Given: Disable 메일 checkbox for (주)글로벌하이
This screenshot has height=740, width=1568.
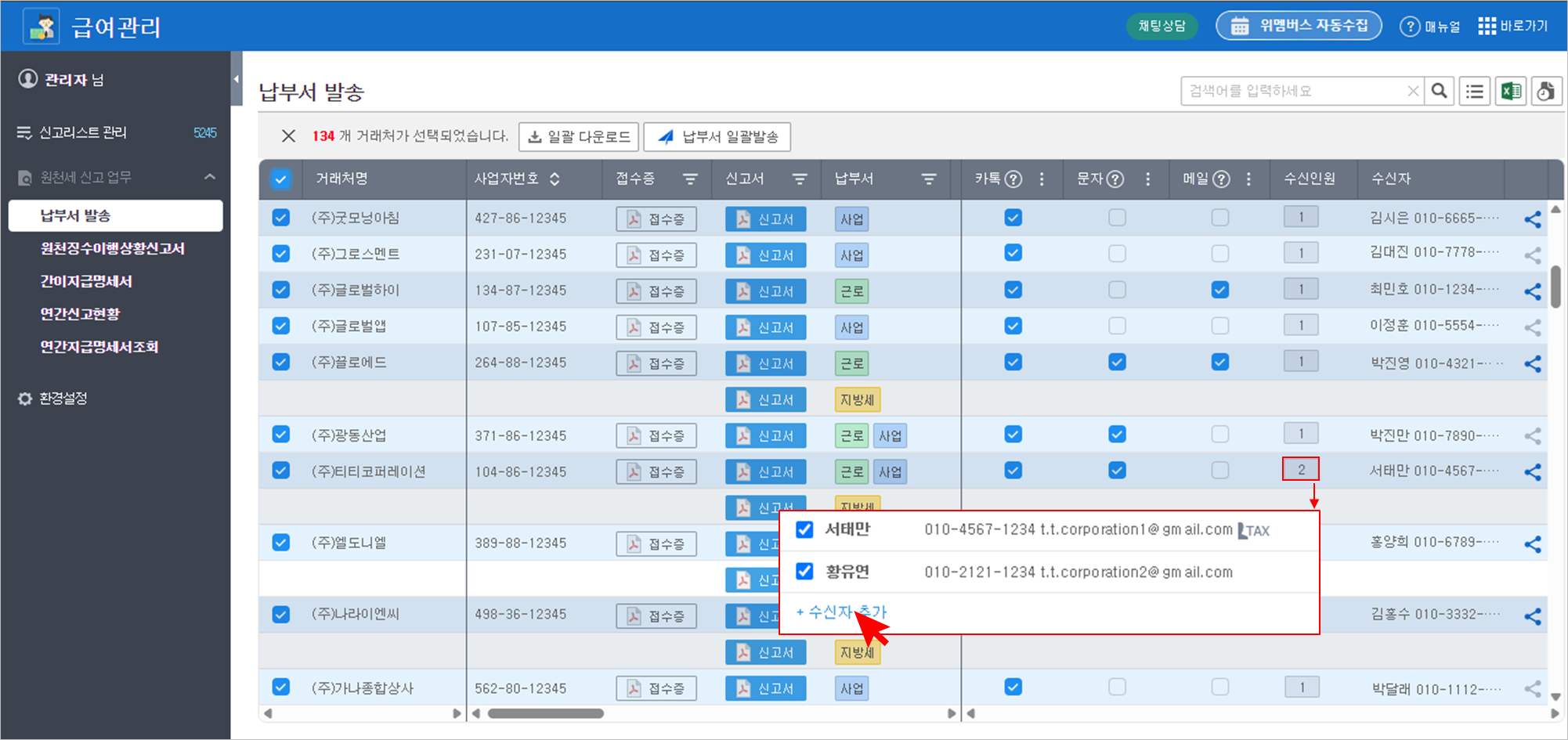Looking at the screenshot, I should click(1220, 290).
